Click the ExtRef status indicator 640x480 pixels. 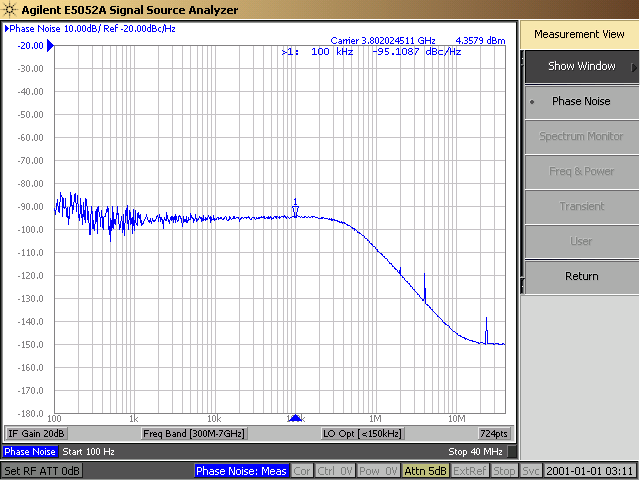(x=469, y=471)
